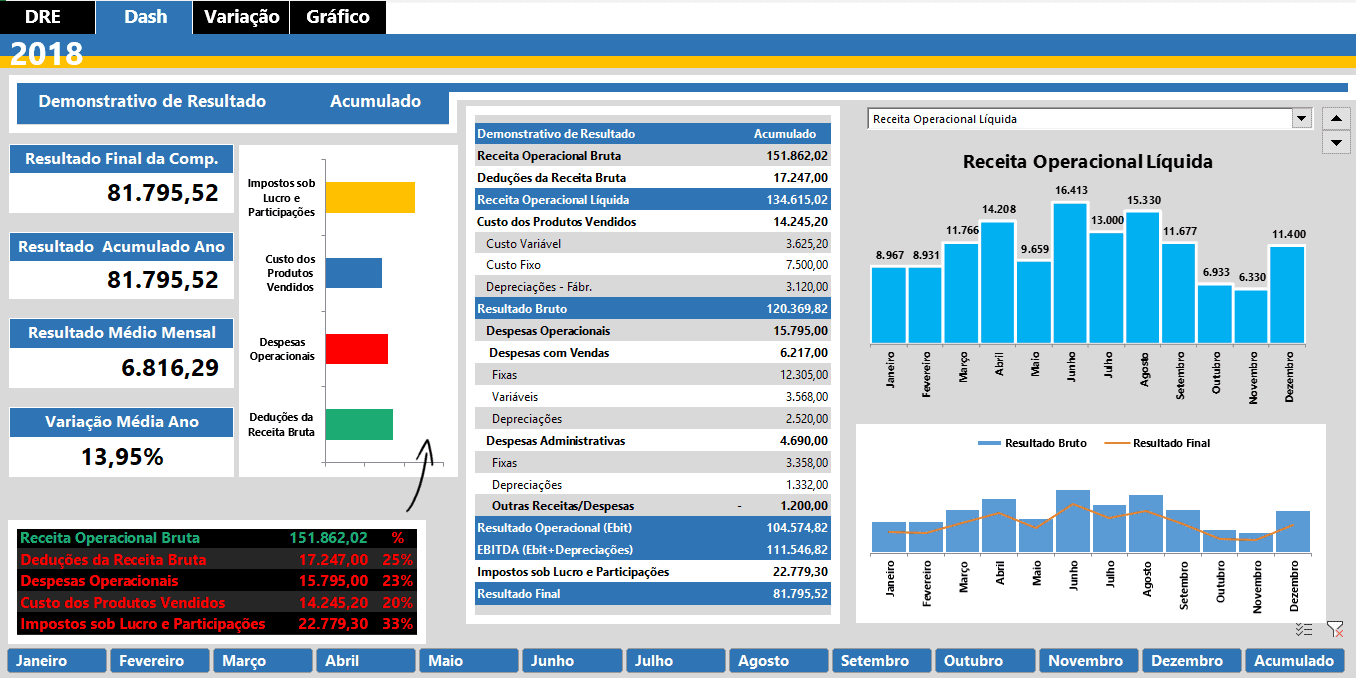This screenshot has height=678, width=1356.
Task: Toggle the Janeiro slicer button
Action: click(56, 660)
